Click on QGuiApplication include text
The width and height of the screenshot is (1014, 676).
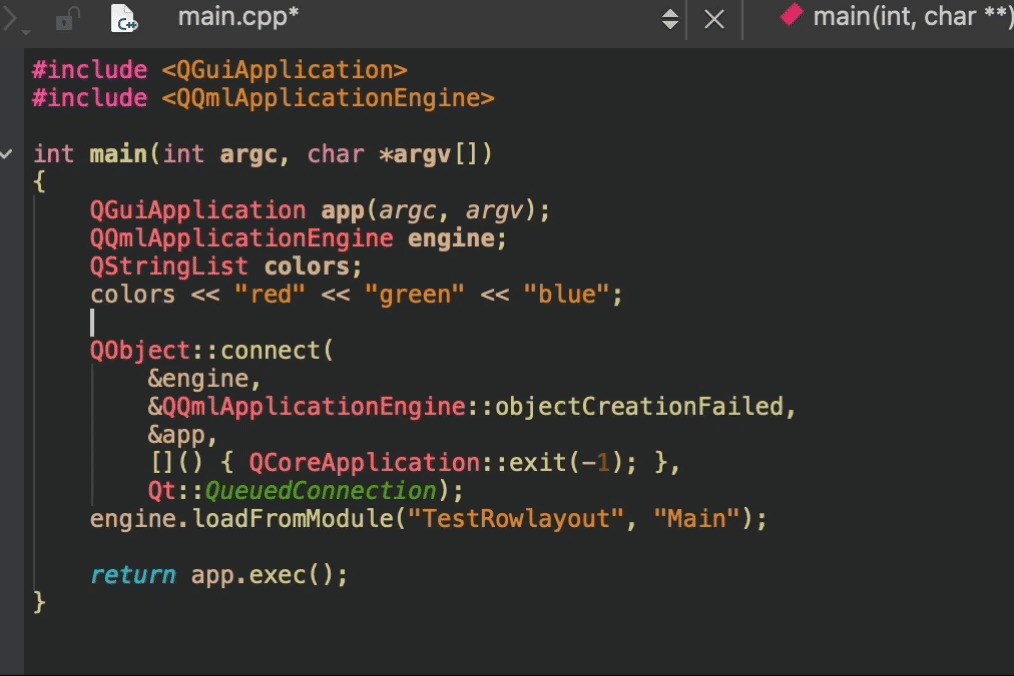click(285, 70)
